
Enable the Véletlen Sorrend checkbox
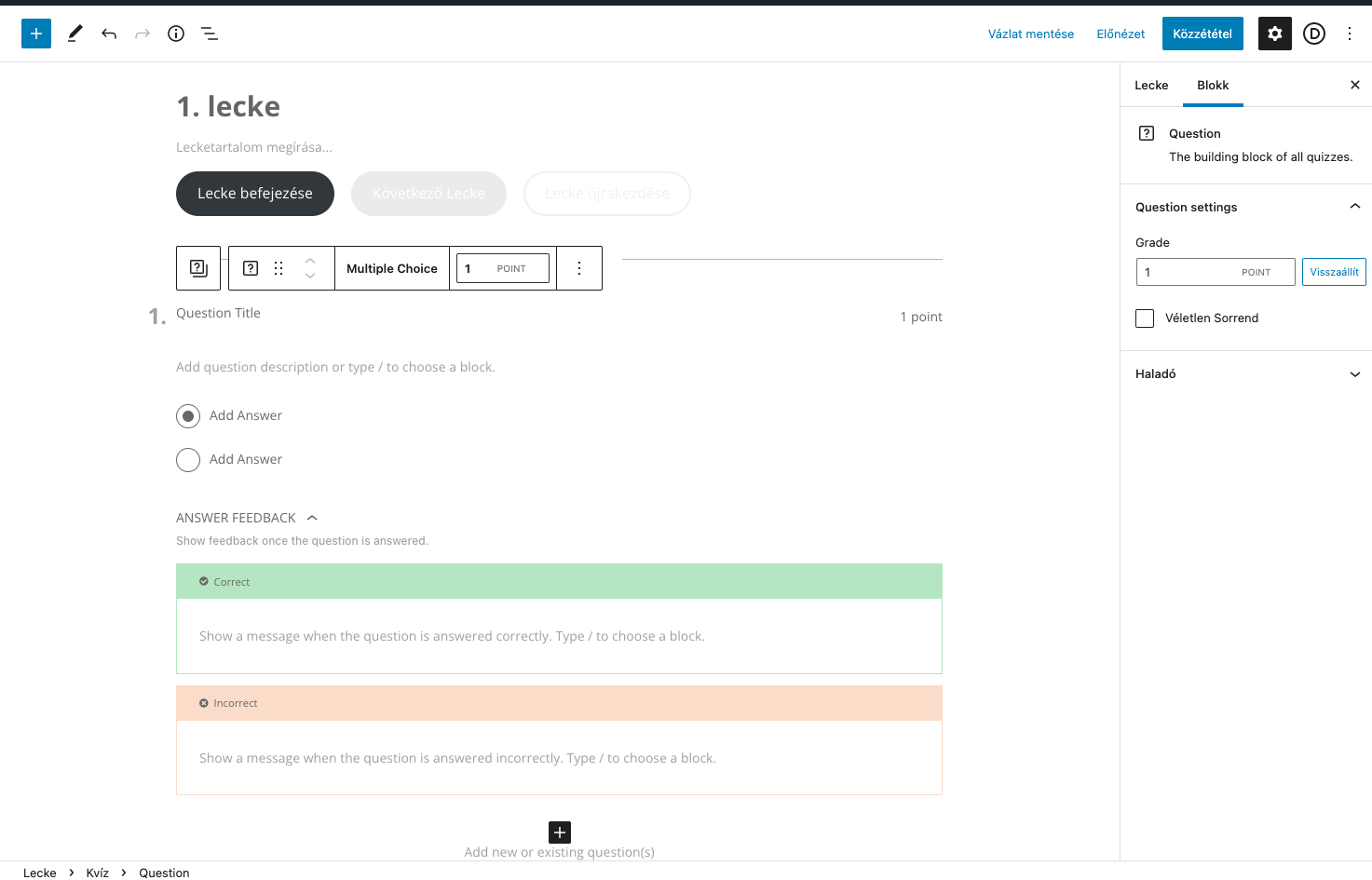(1144, 318)
